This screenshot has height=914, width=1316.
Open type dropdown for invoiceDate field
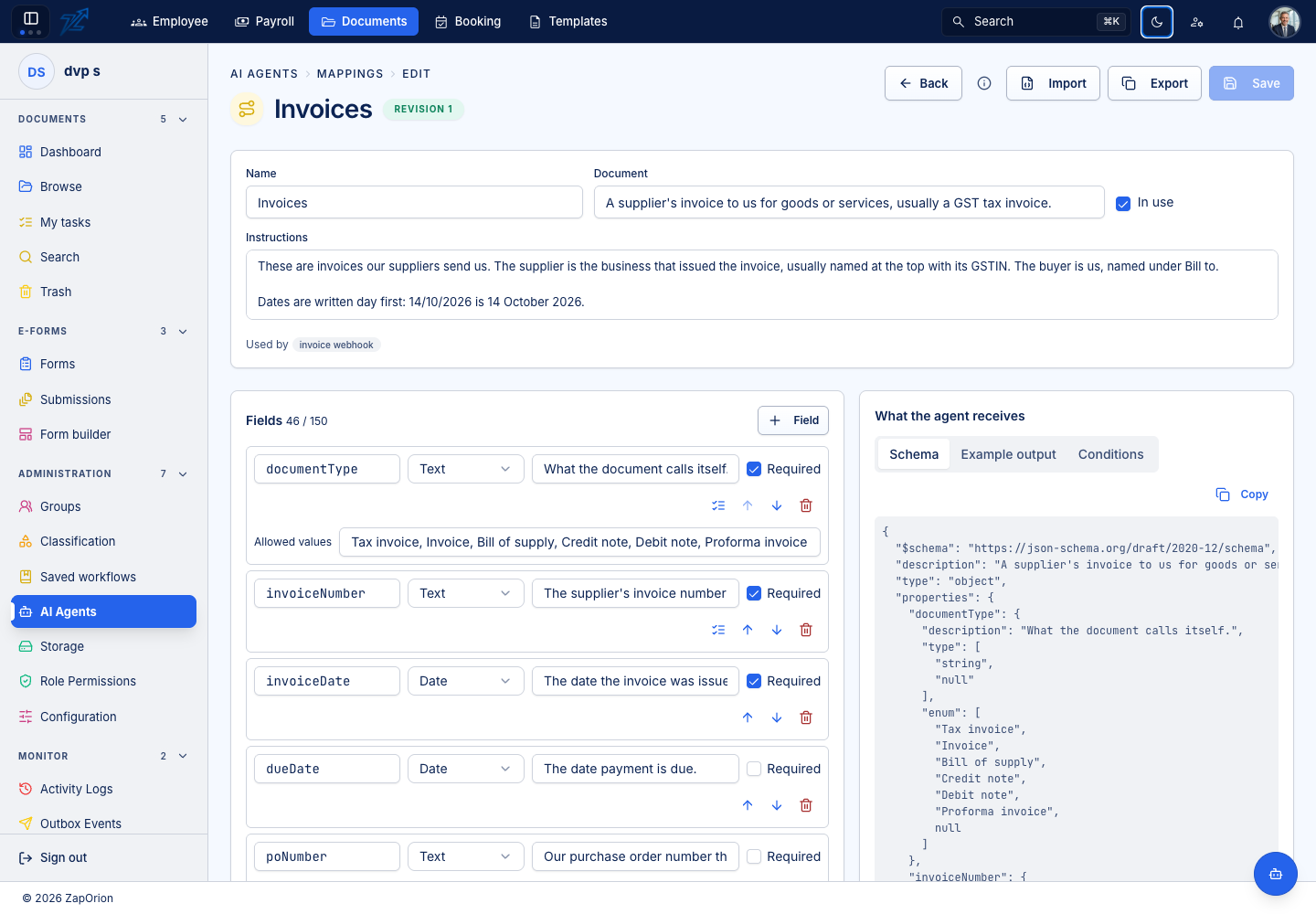click(466, 681)
